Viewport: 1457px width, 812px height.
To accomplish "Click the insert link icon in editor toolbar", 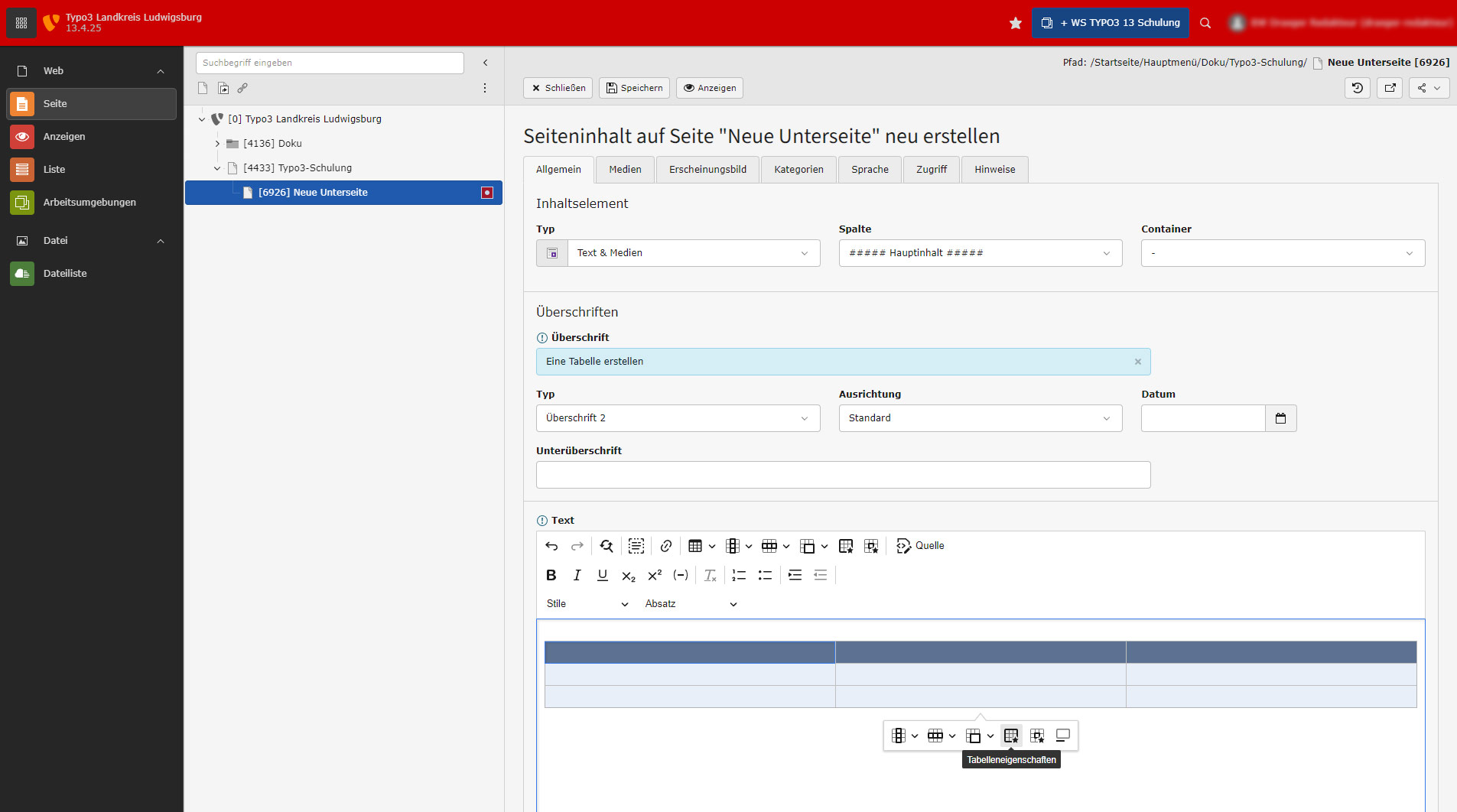I will pos(666,546).
